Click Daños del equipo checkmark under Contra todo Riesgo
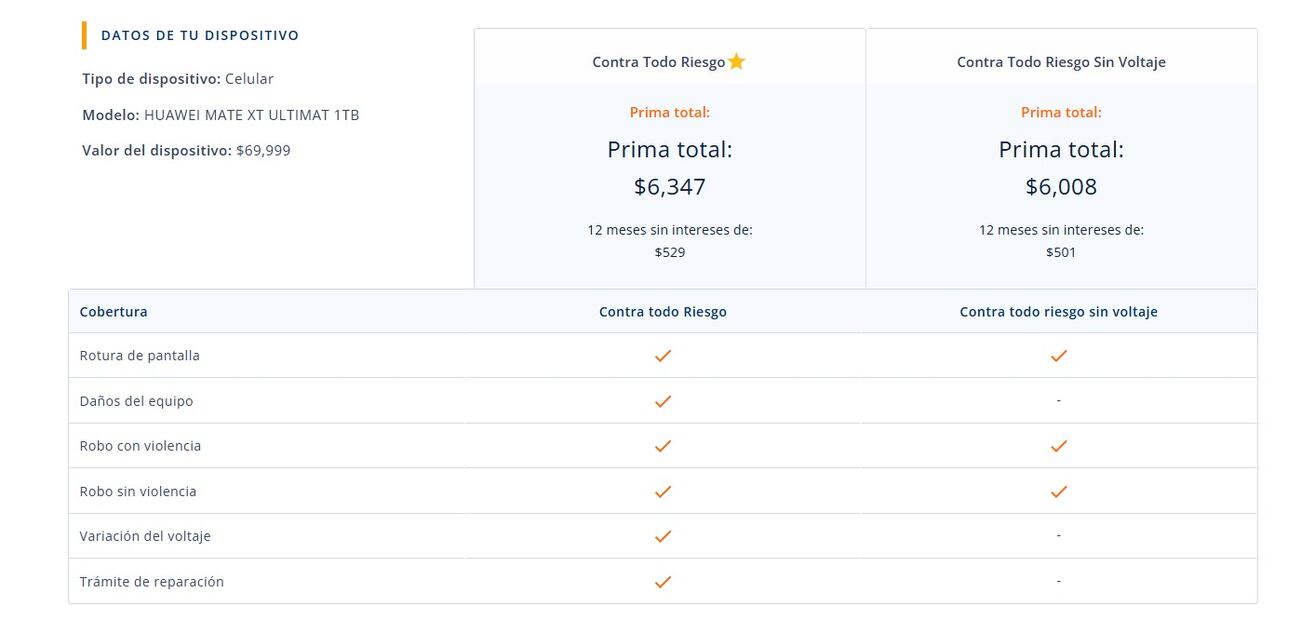The image size is (1301, 620). 662,401
